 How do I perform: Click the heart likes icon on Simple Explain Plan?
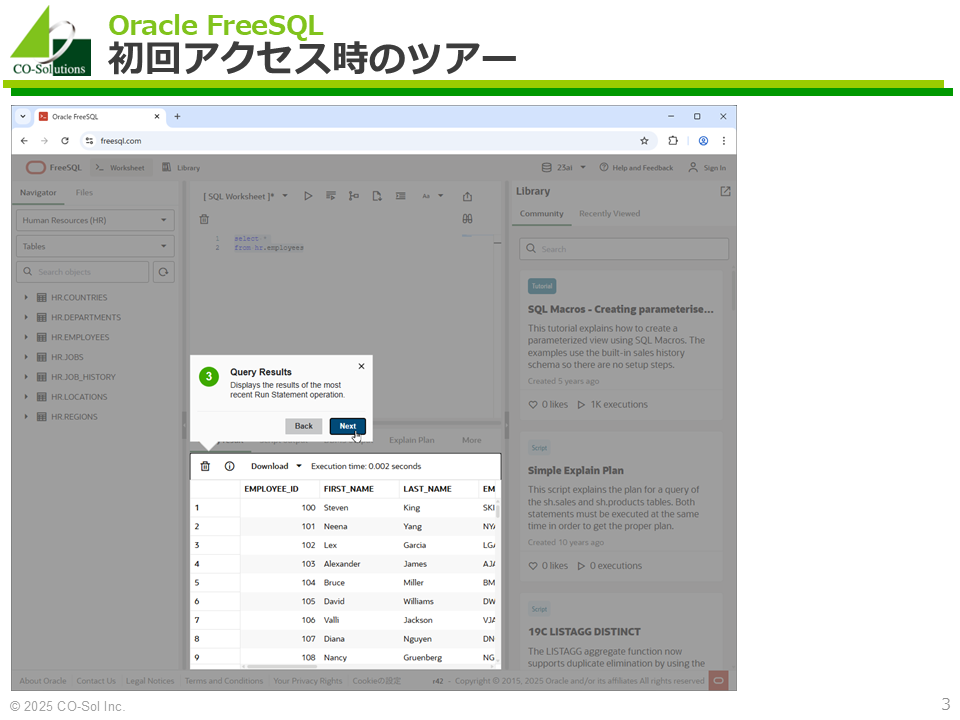(x=533, y=566)
